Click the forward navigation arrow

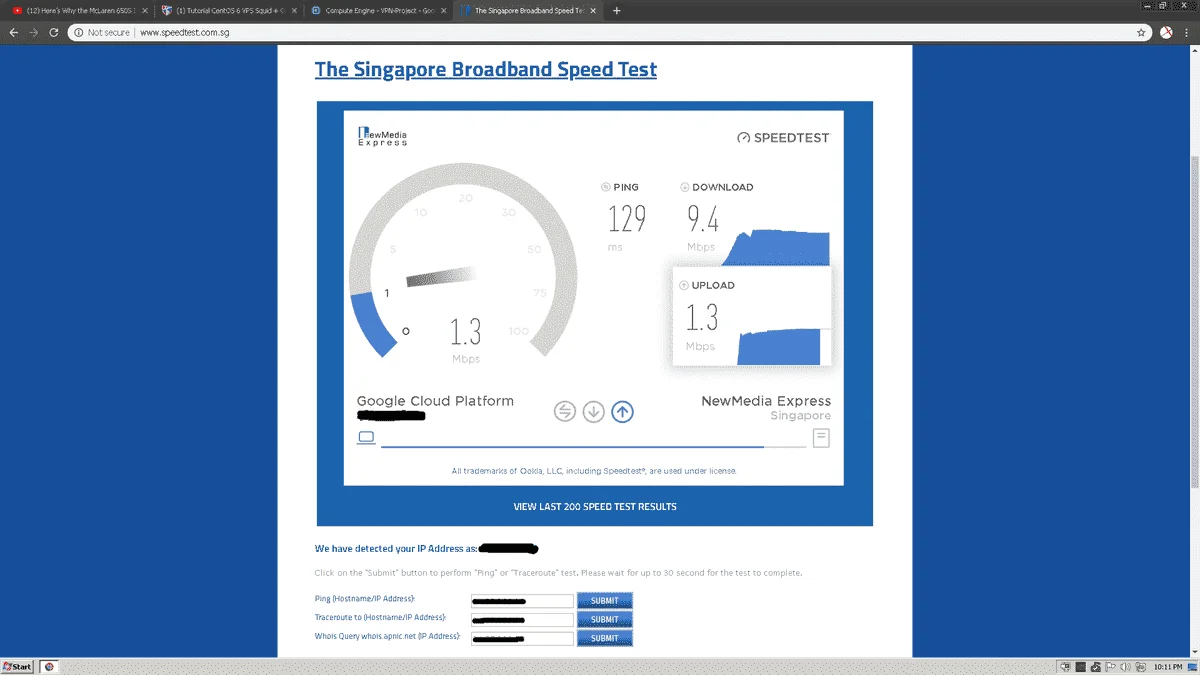pos(35,32)
